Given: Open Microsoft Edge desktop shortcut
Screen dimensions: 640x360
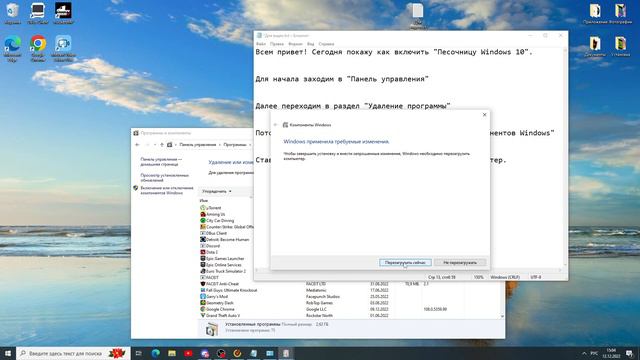Looking at the screenshot, I should pos(13,48).
